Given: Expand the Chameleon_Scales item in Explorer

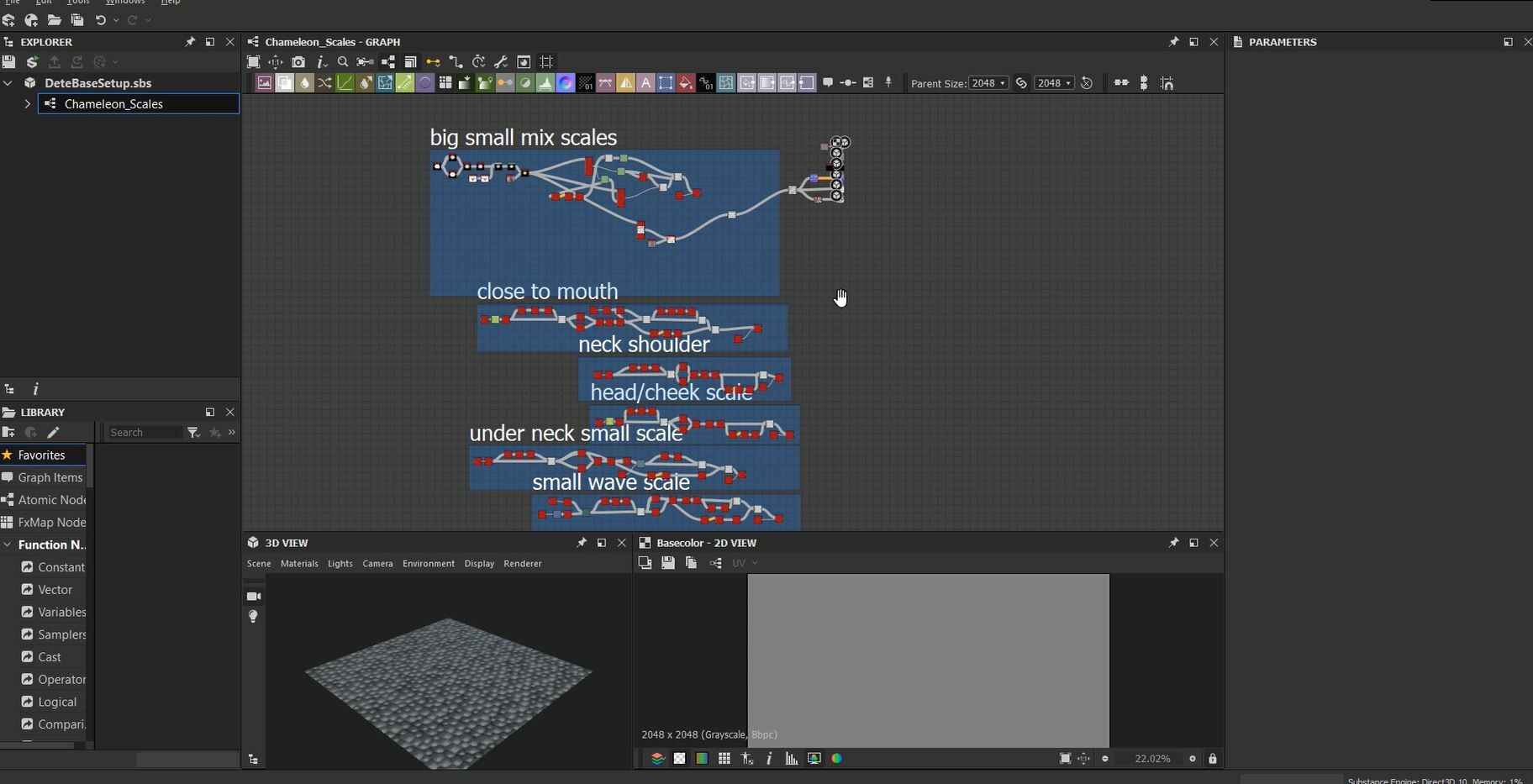Looking at the screenshot, I should click(28, 103).
